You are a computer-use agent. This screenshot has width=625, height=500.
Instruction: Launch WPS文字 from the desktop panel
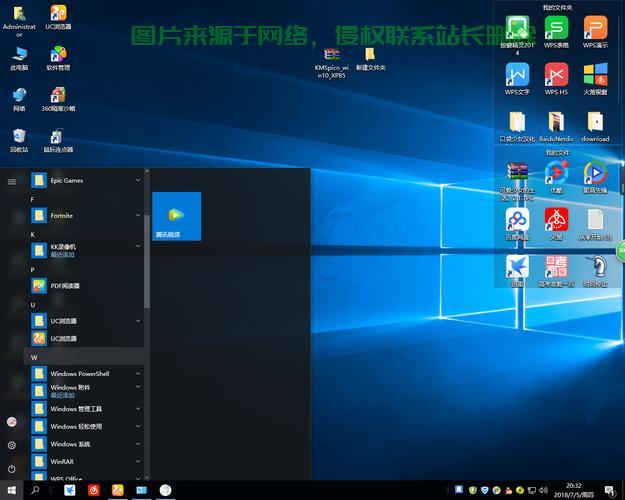[517, 79]
